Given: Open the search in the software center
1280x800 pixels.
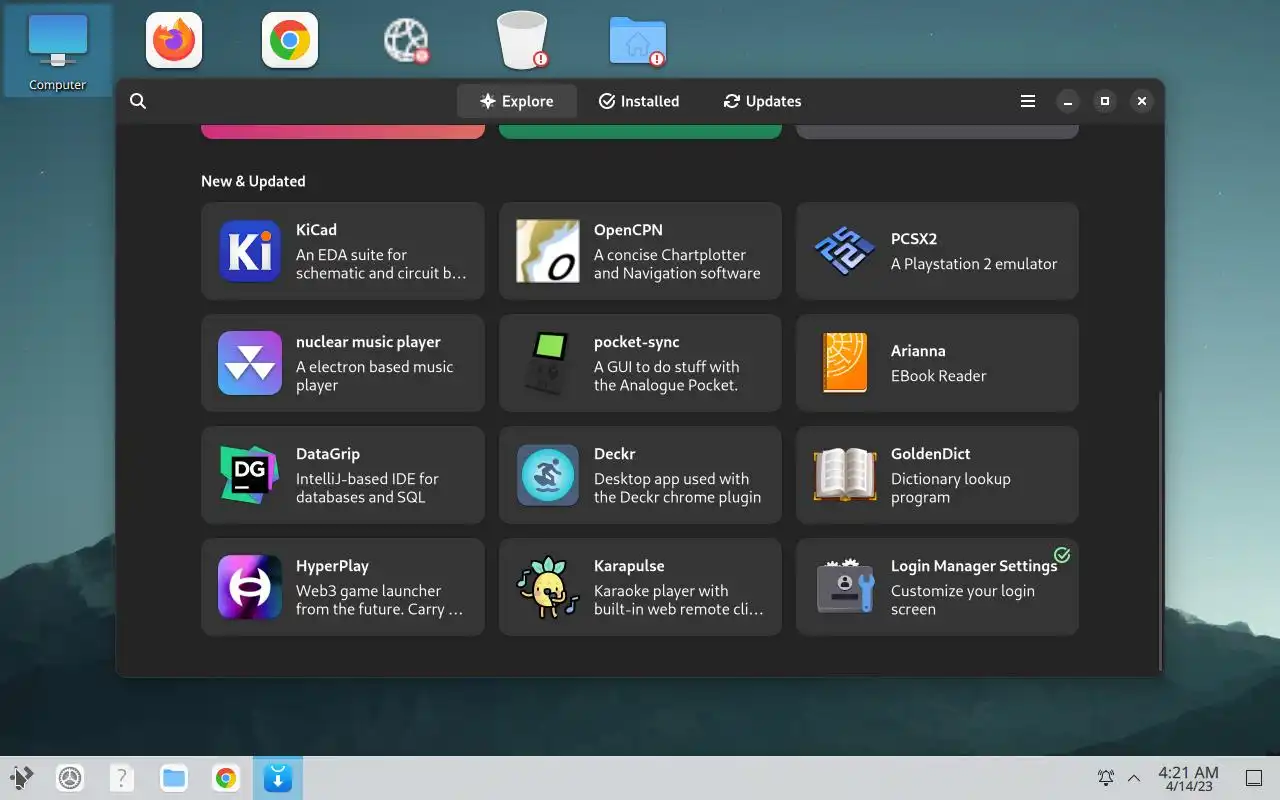Looking at the screenshot, I should [138, 101].
